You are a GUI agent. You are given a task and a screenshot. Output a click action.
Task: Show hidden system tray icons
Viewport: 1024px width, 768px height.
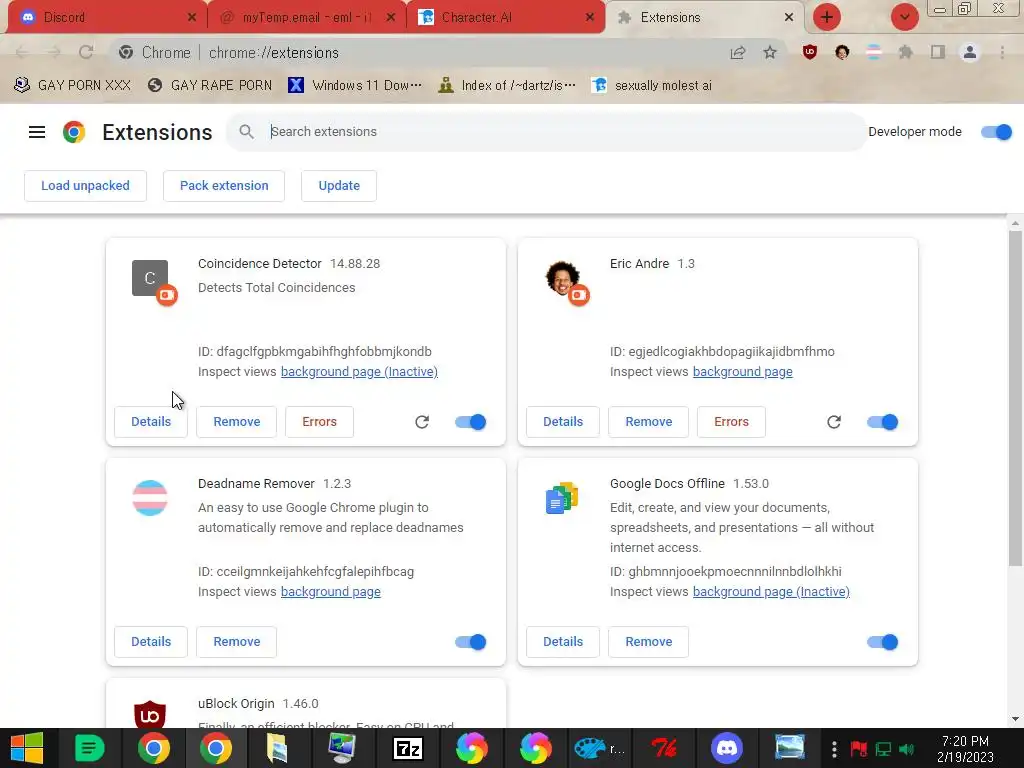click(x=834, y=748)
